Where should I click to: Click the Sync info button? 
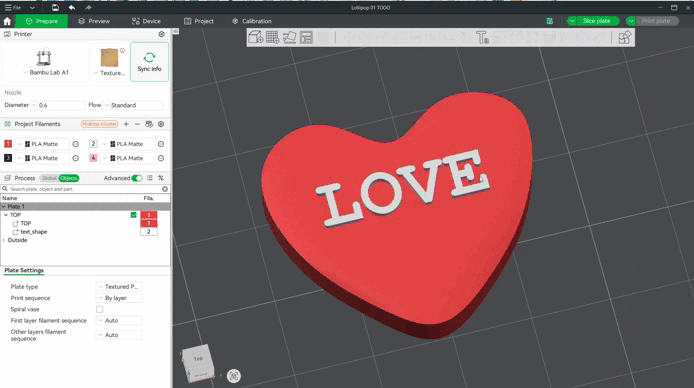coord(150,62)
